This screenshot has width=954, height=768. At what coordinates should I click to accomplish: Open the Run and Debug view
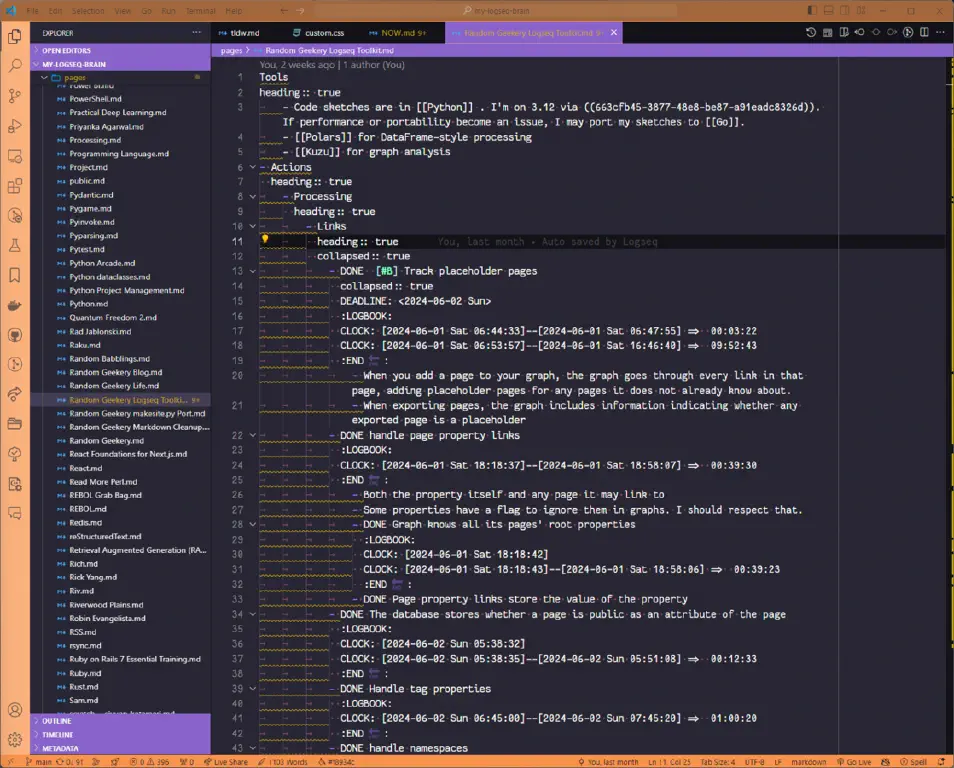[15, 126]
